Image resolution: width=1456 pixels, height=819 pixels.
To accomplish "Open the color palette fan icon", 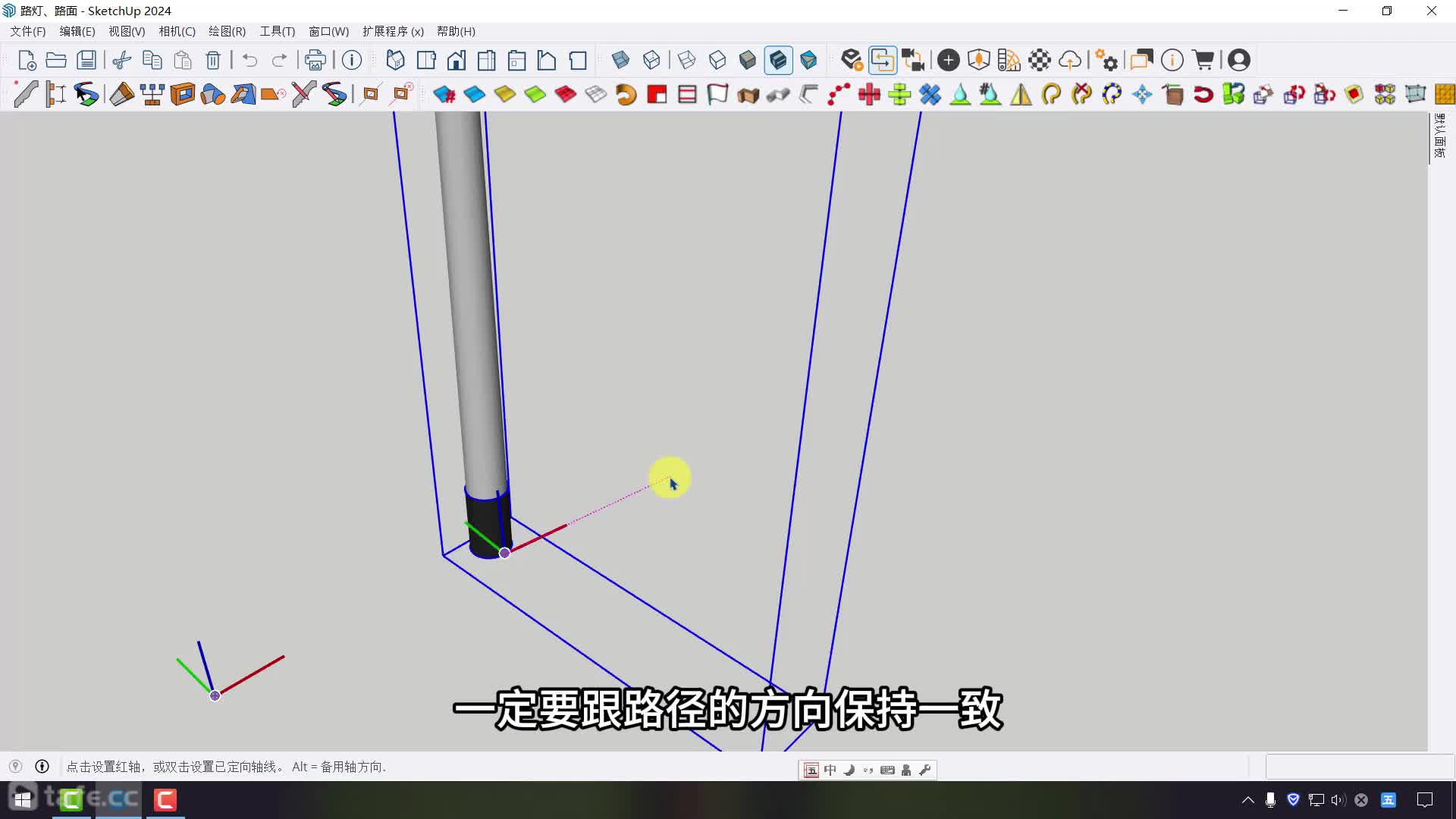I will [1009, 60].
